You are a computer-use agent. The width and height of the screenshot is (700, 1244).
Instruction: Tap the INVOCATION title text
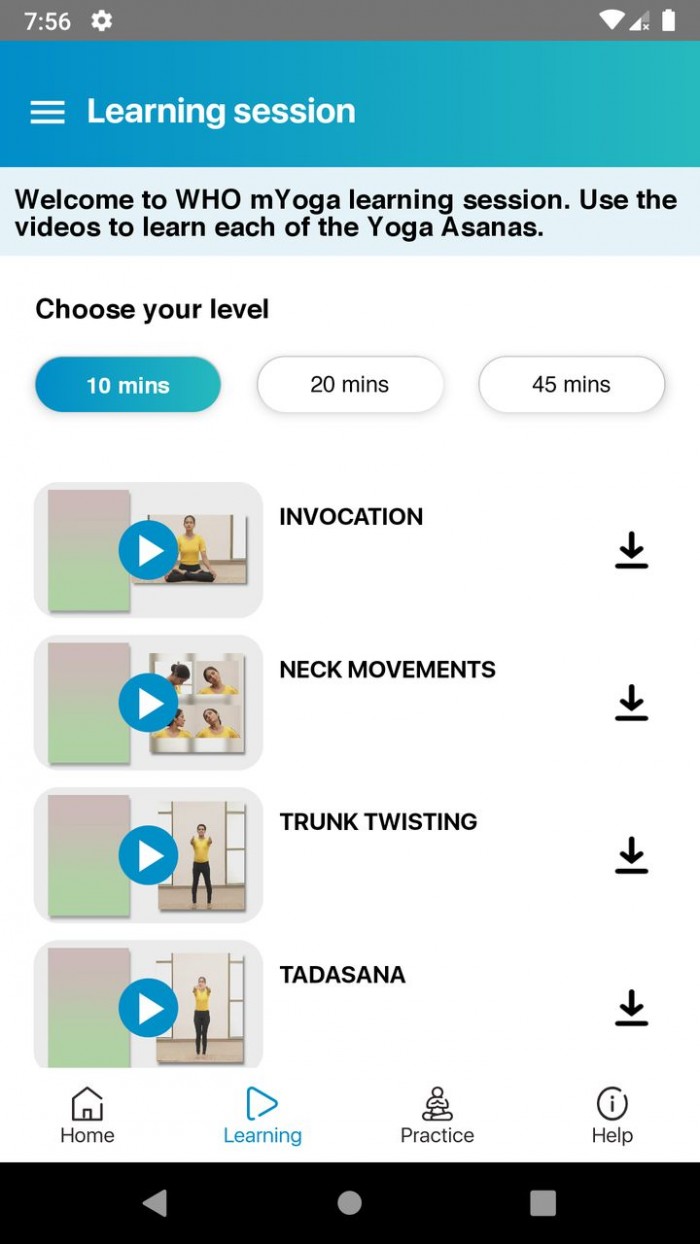(x=351, y=517)
